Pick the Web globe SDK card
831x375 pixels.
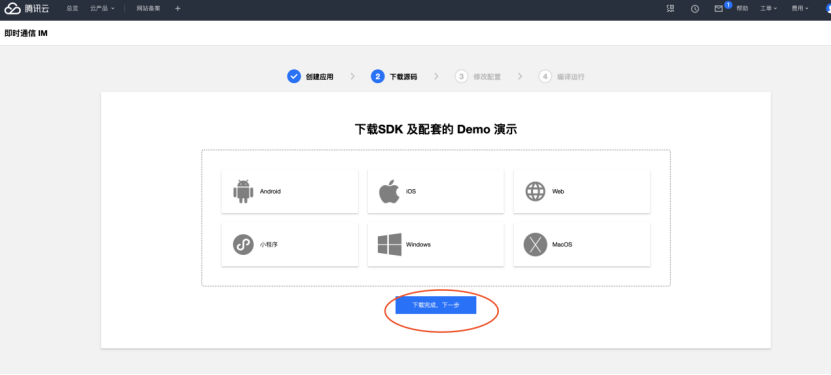click(582, 191)
